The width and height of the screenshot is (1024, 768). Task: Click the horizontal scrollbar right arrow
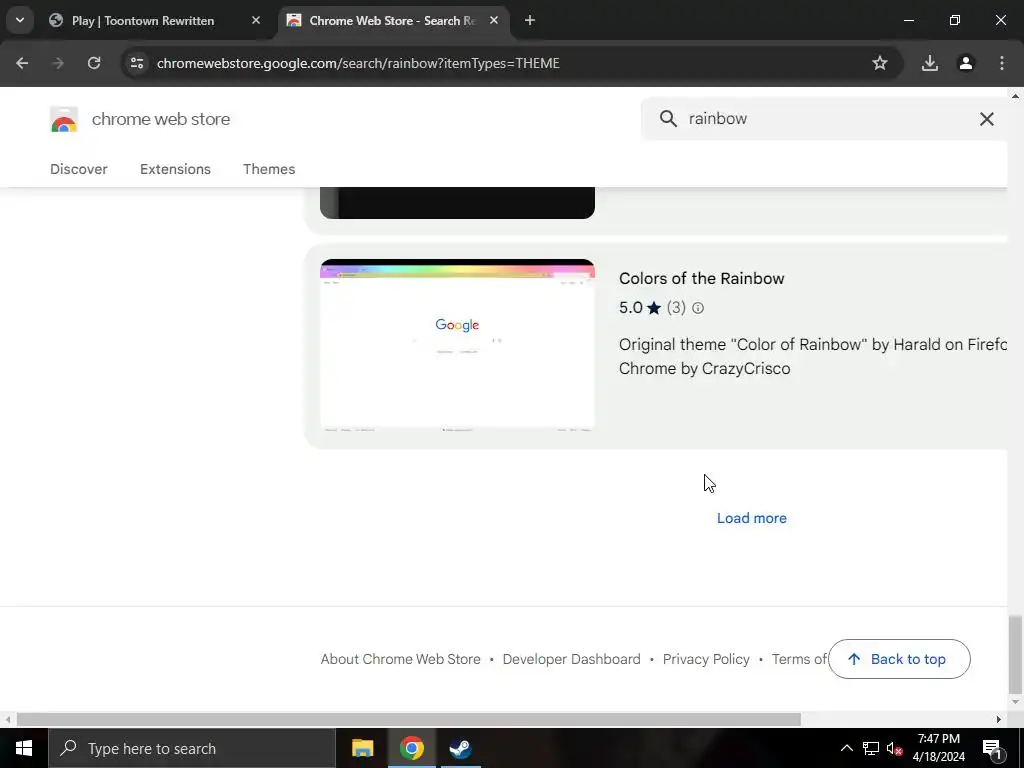click(999, 720)
